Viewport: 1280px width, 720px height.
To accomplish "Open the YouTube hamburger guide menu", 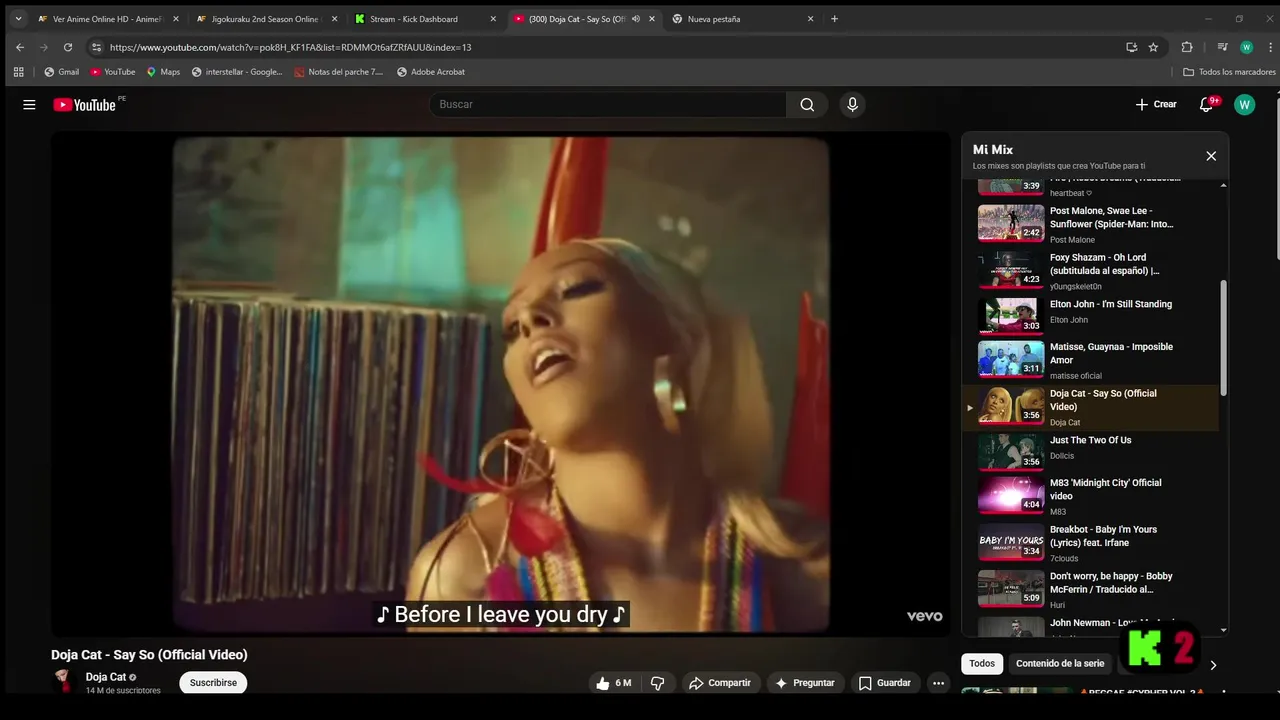I will pos(29,105).
